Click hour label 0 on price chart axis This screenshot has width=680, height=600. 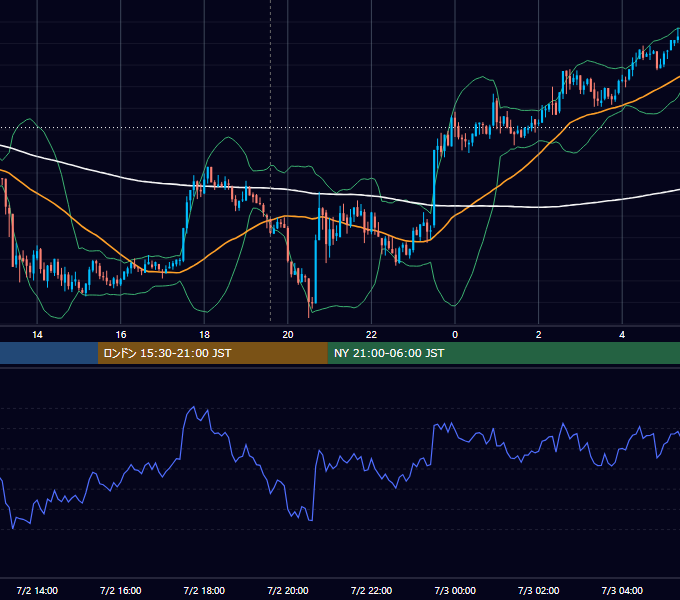455,335
